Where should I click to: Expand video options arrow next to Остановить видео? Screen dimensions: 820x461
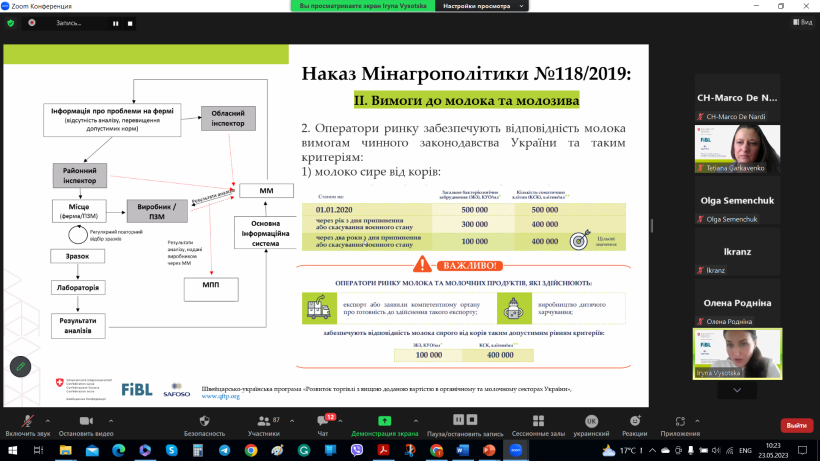point(111,421)
